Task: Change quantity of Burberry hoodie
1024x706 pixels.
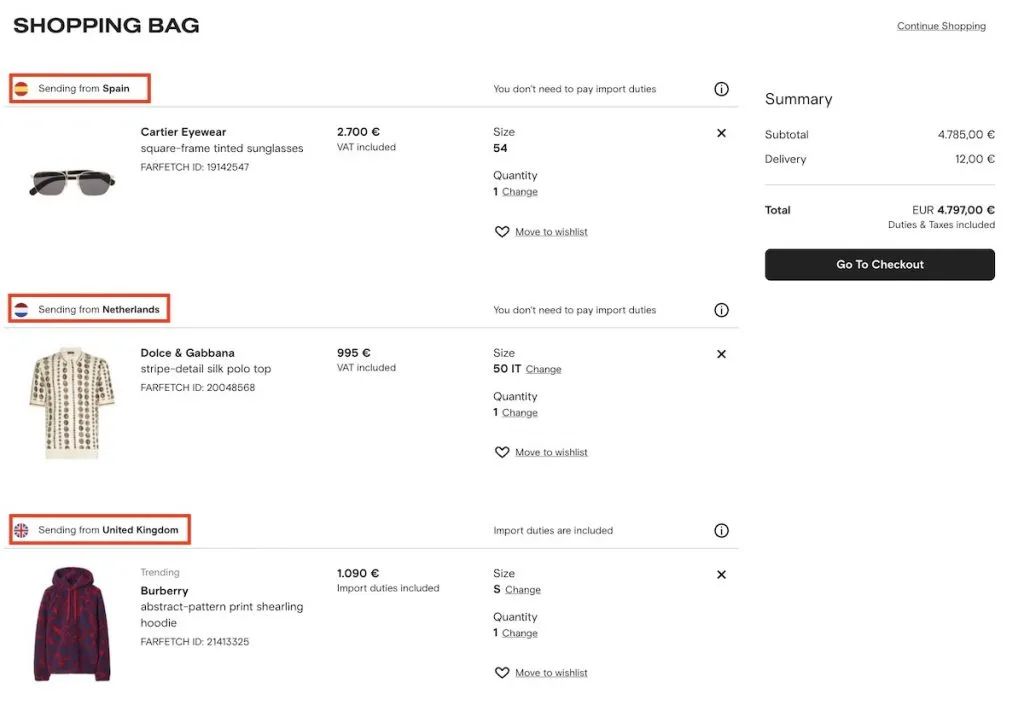Action: tap(519, 633)
